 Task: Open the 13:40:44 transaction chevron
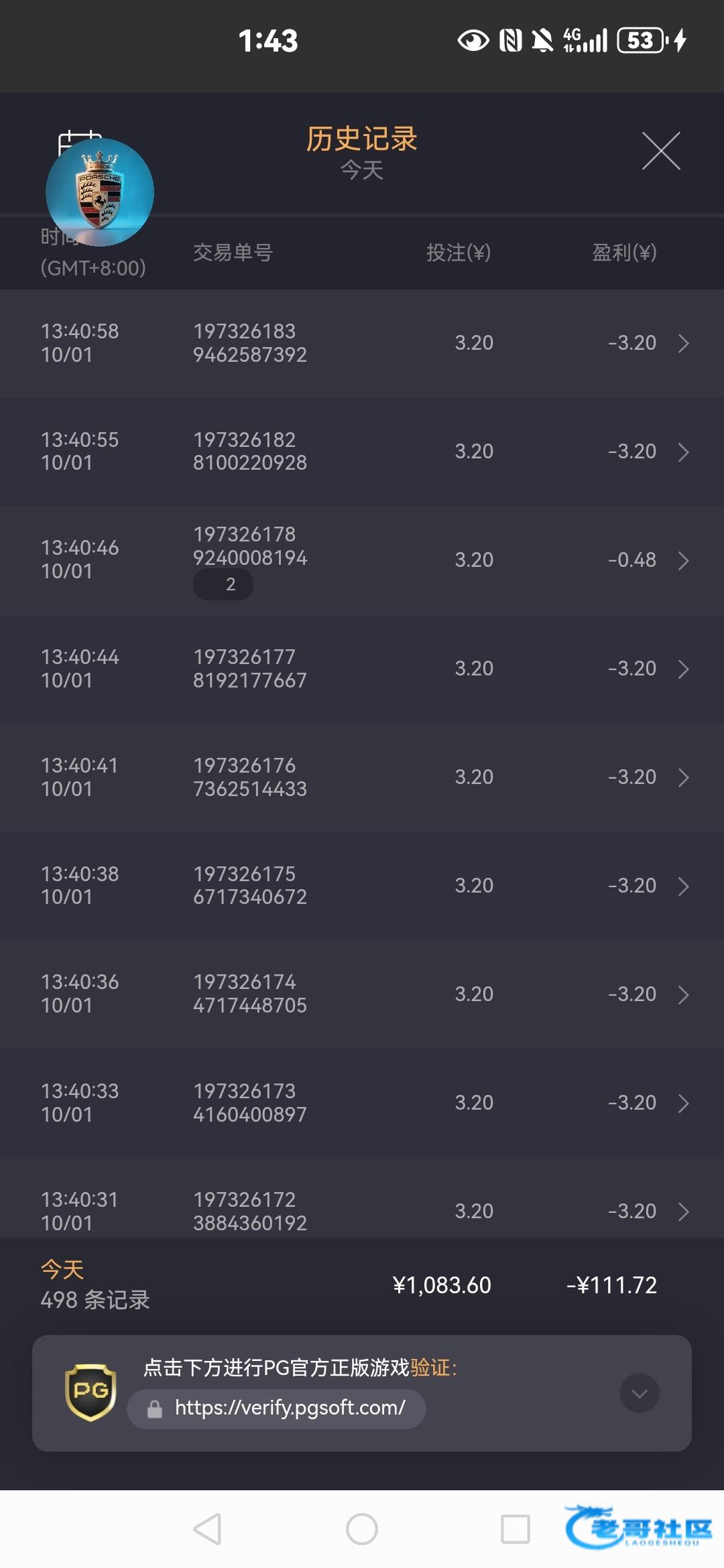click(x=683, y=669)
